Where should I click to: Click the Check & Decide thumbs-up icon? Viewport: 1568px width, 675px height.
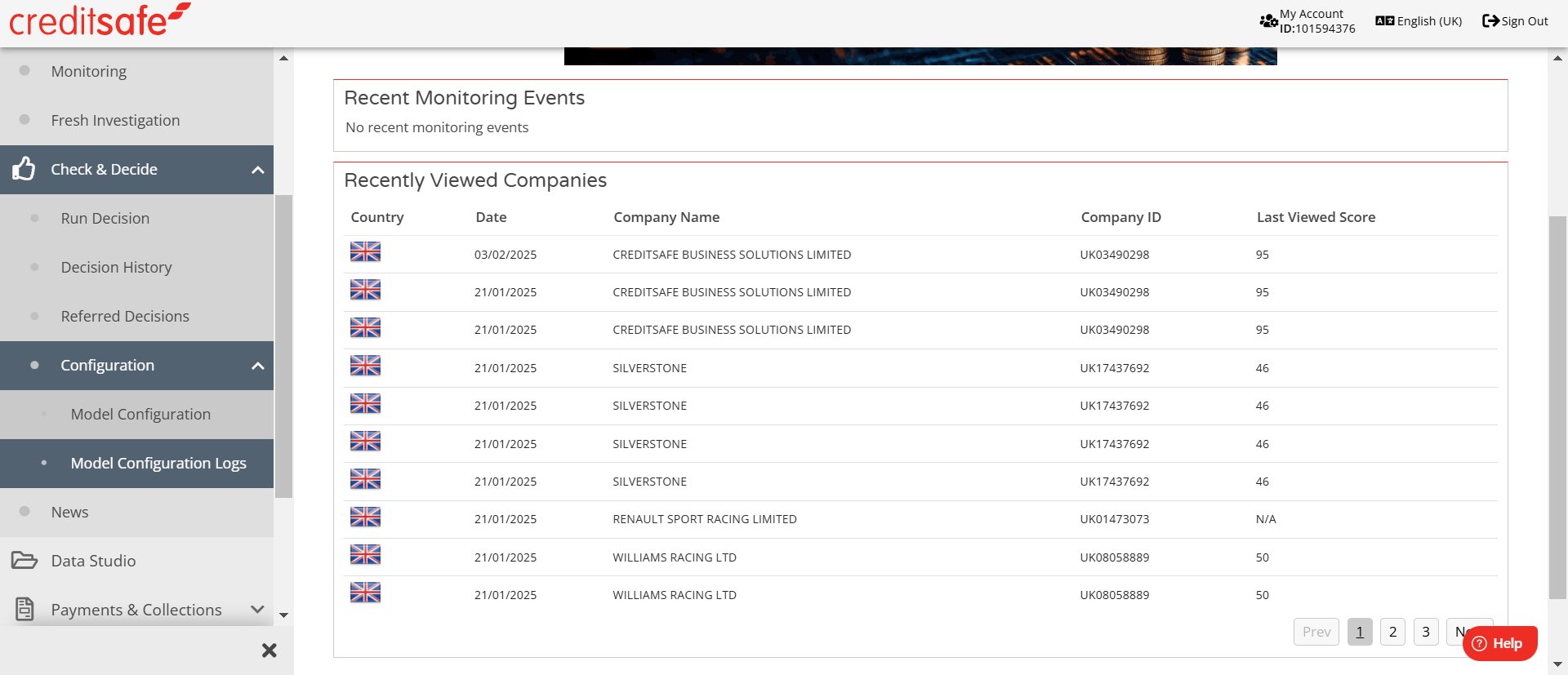(24, 169)
